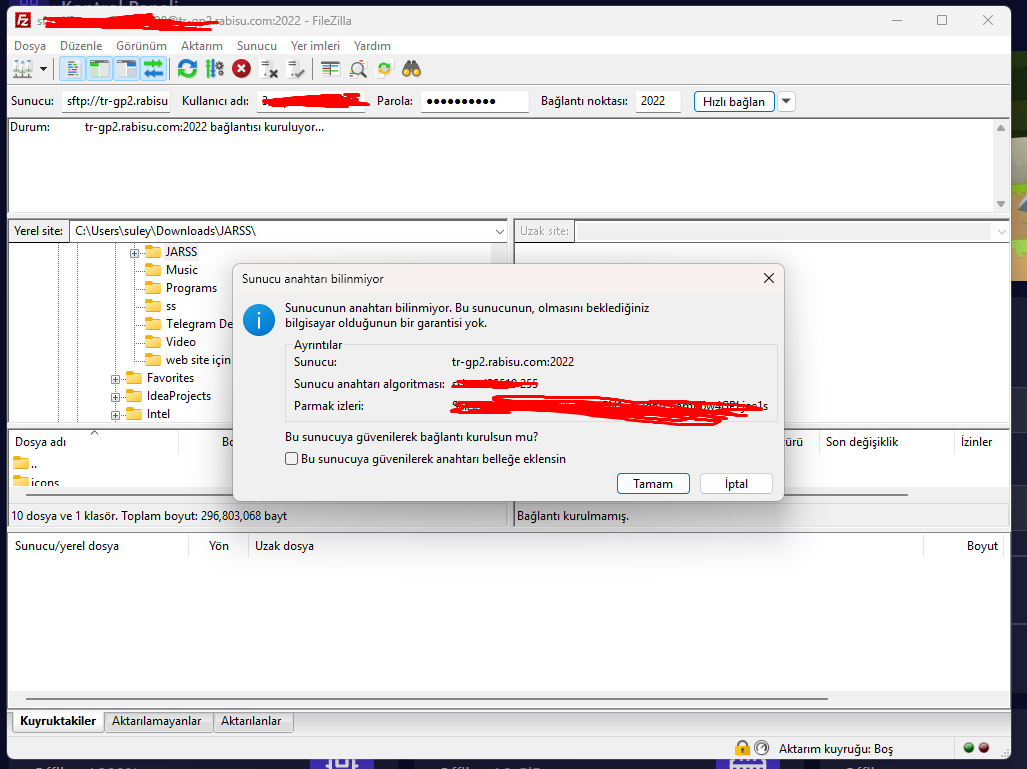This screenshot has height=769, width=1027.
Task: Open the Sunucu menu
Action: [256, 46]
